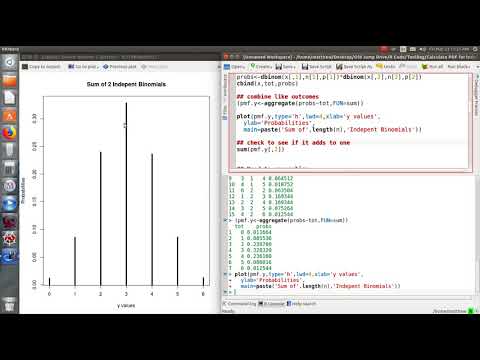Show the Previous plot
Viewport: 480px width, 360px height.
(x=120, y=67)
